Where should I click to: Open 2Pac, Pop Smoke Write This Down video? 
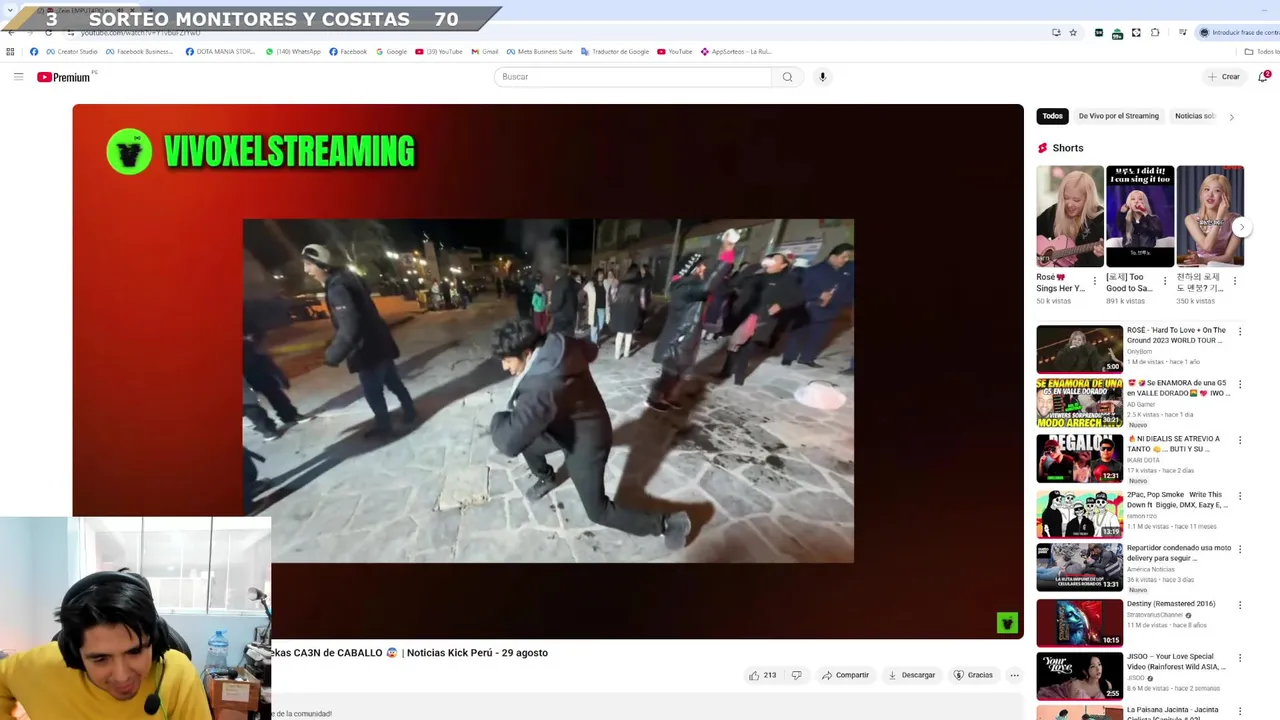1079,513
